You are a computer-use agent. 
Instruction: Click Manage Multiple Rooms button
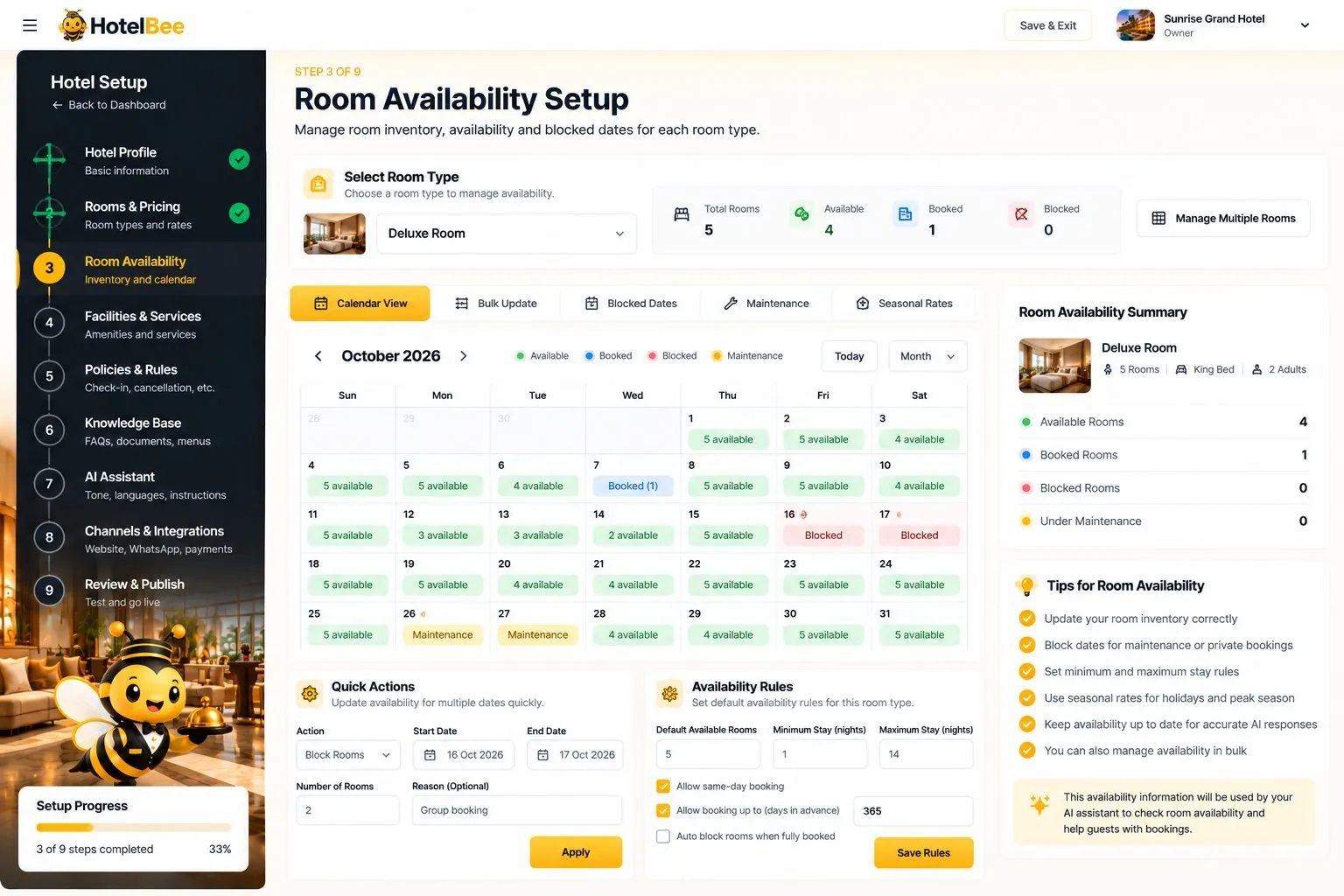(1223, 219)
